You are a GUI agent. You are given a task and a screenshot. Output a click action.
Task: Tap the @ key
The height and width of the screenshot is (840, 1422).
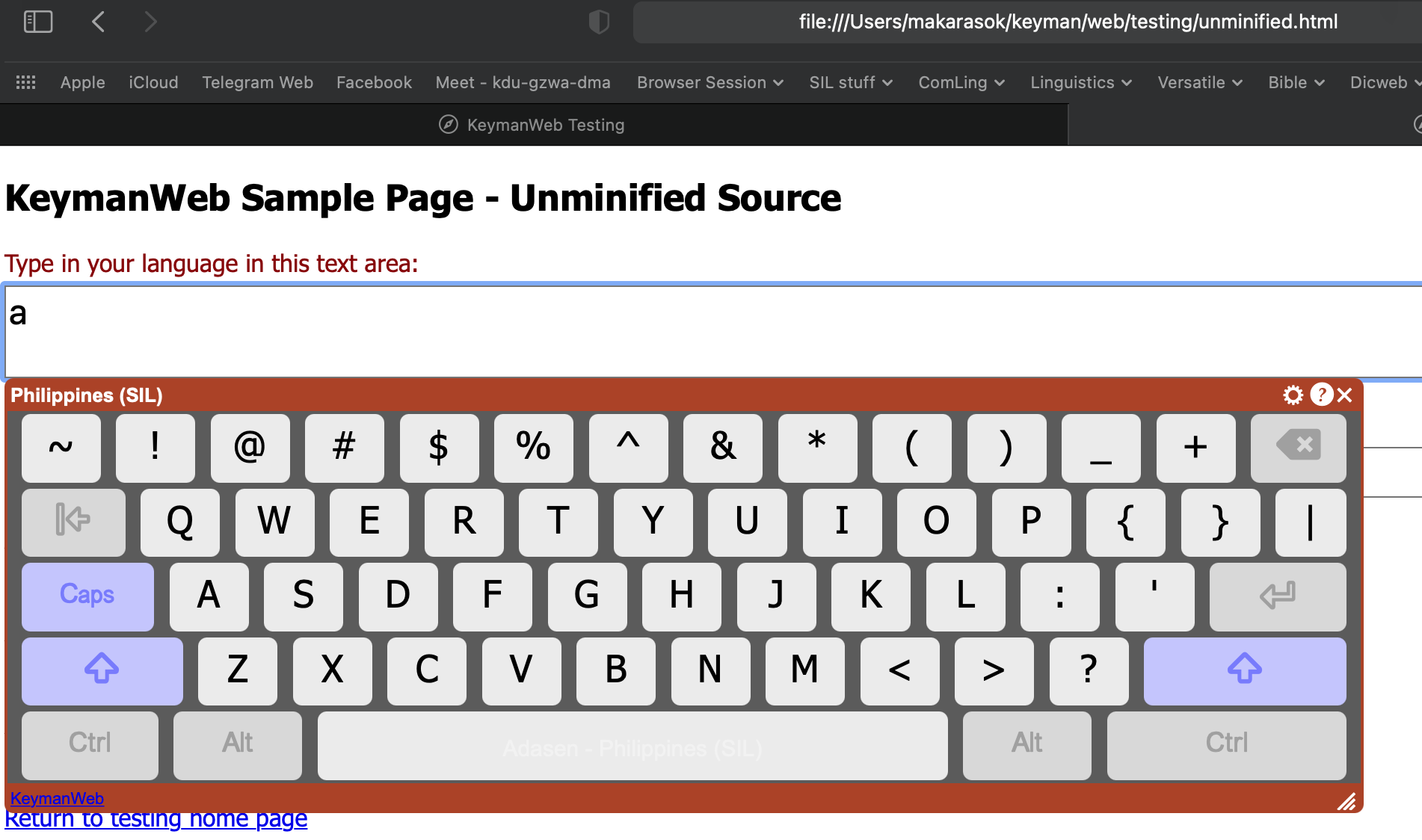[x=250, y=447]
